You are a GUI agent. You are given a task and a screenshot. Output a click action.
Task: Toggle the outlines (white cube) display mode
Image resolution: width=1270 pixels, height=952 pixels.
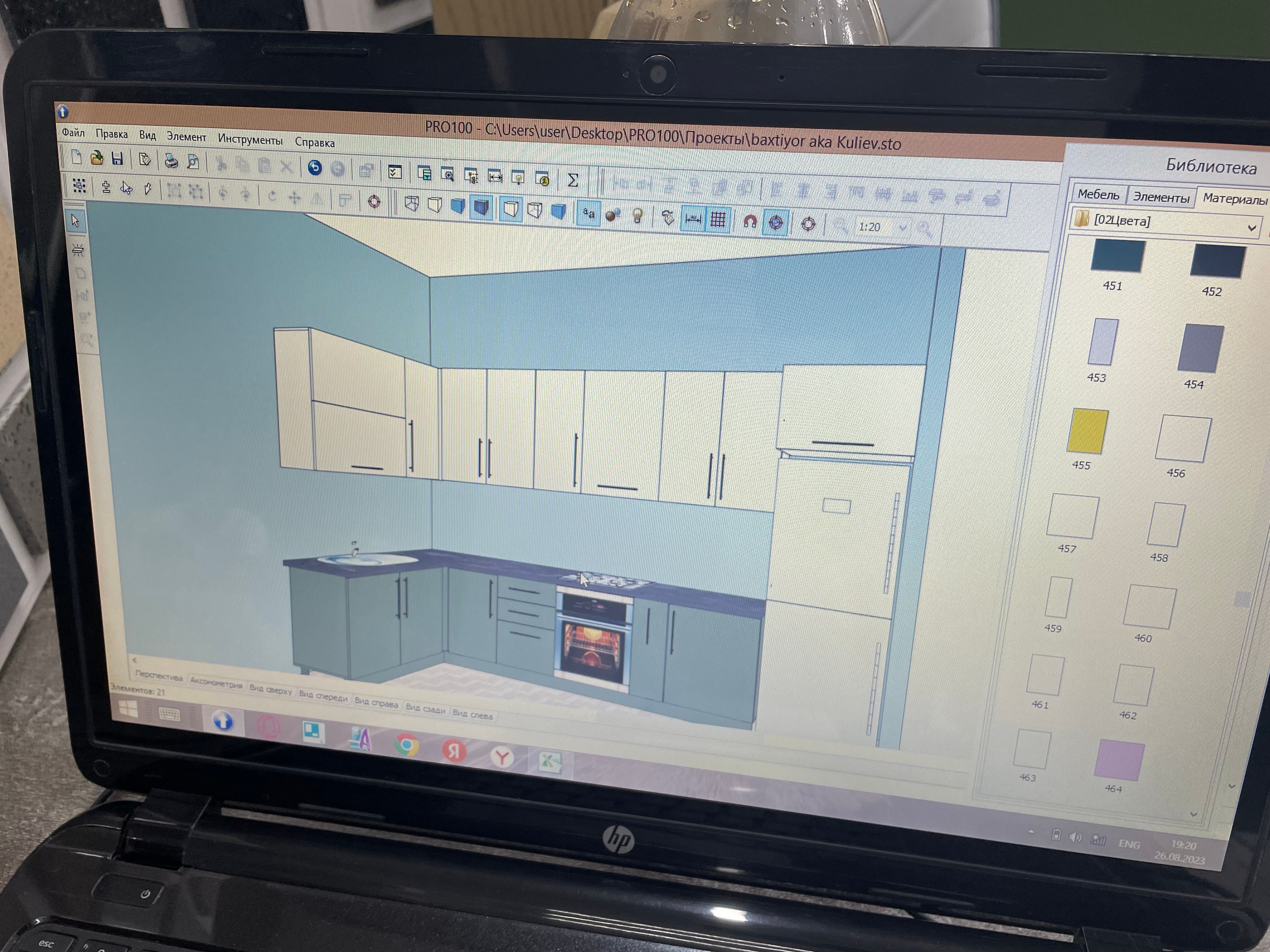click(x=510, y=209)
